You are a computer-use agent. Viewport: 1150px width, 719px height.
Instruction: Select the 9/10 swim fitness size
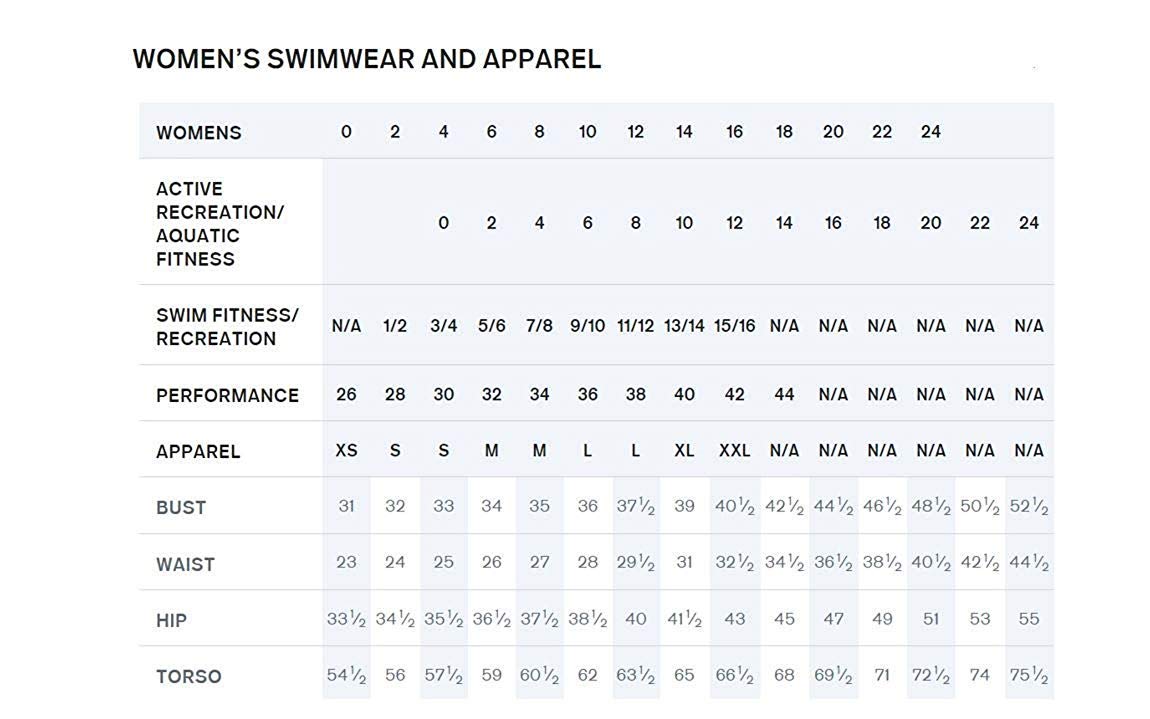tap(587, 326)
